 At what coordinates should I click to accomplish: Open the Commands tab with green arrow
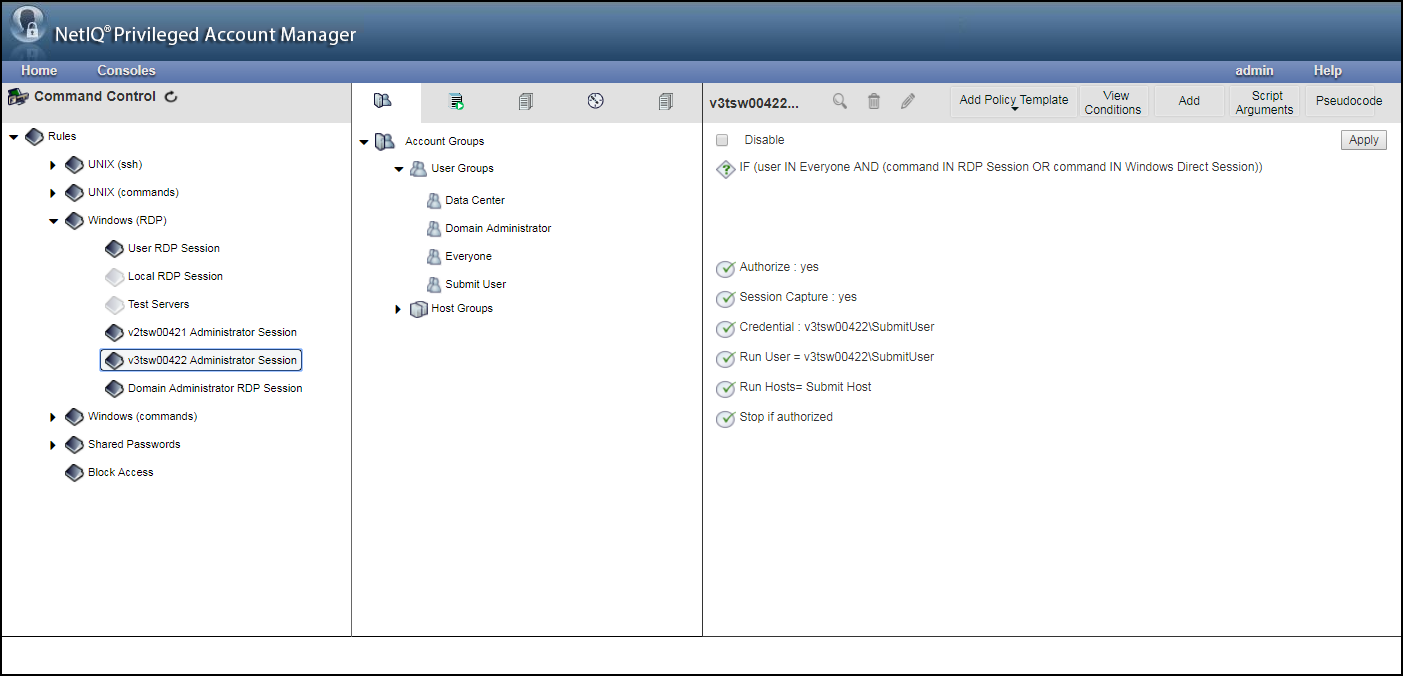coord(457,101)
